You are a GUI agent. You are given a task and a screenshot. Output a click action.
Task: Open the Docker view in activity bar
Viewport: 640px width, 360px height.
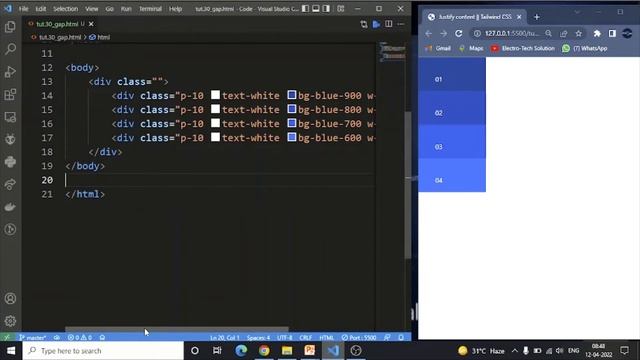(10, 207)
